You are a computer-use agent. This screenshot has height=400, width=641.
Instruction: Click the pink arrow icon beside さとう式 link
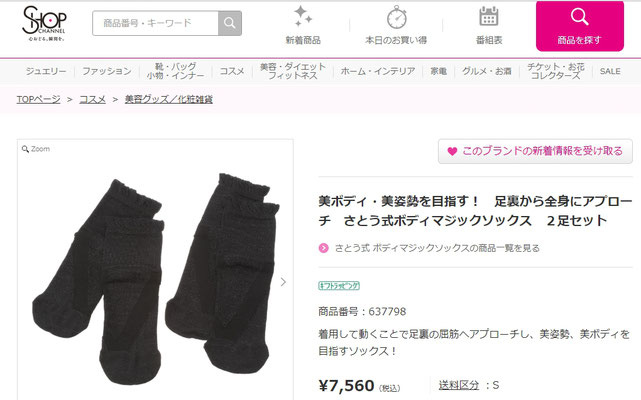pos(323,248)
